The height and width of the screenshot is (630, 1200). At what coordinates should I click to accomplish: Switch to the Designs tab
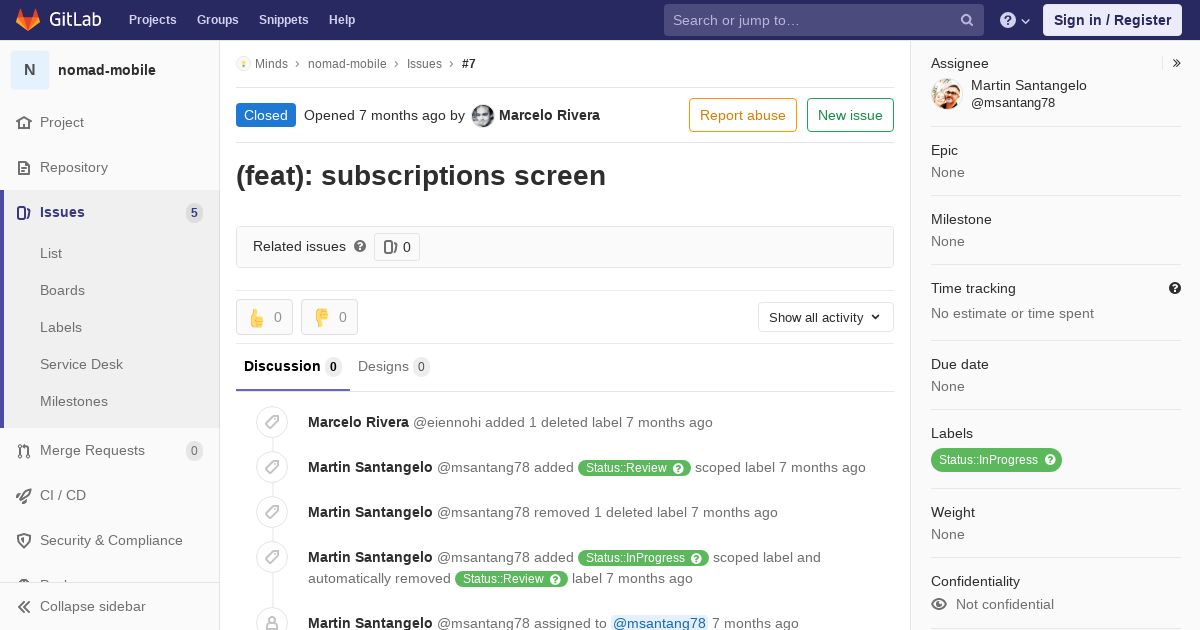[x=394, y=366]
